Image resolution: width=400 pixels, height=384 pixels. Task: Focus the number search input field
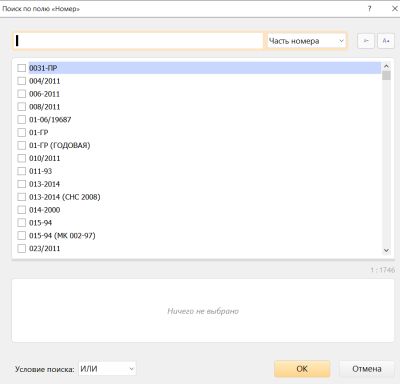(139, 41)
